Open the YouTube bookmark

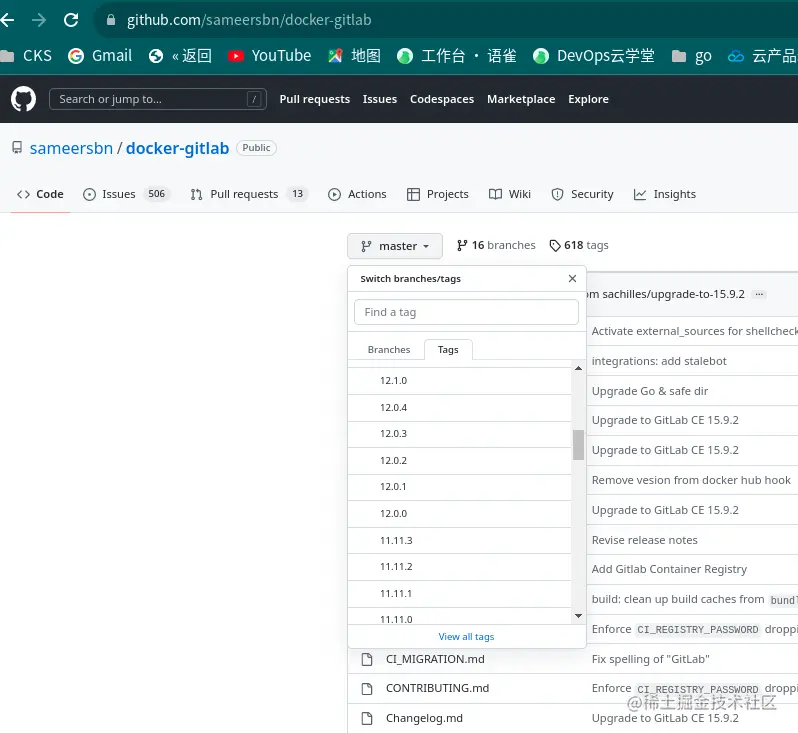(270, 55)
